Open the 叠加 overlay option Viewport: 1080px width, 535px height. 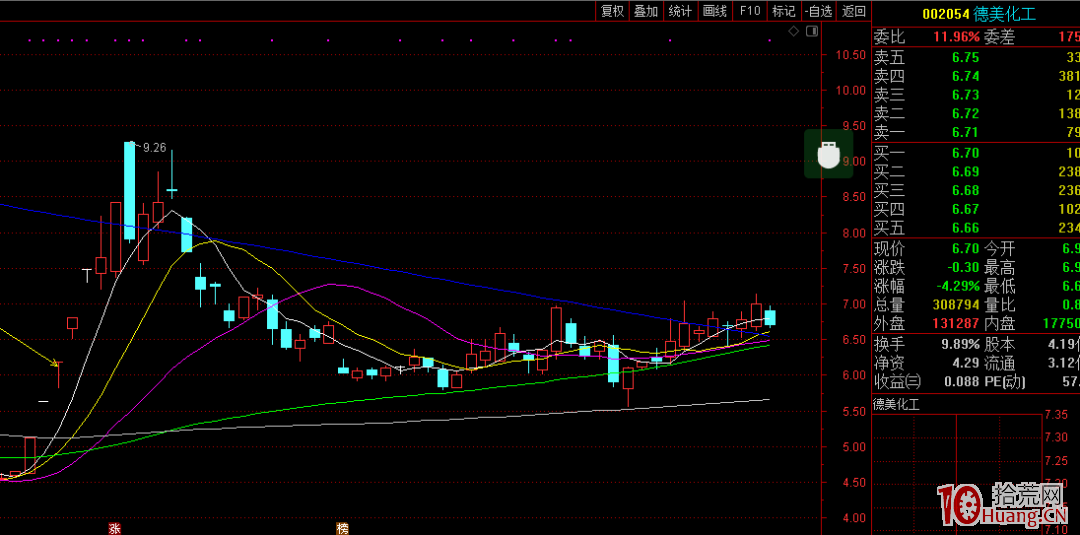click(646, 11)
